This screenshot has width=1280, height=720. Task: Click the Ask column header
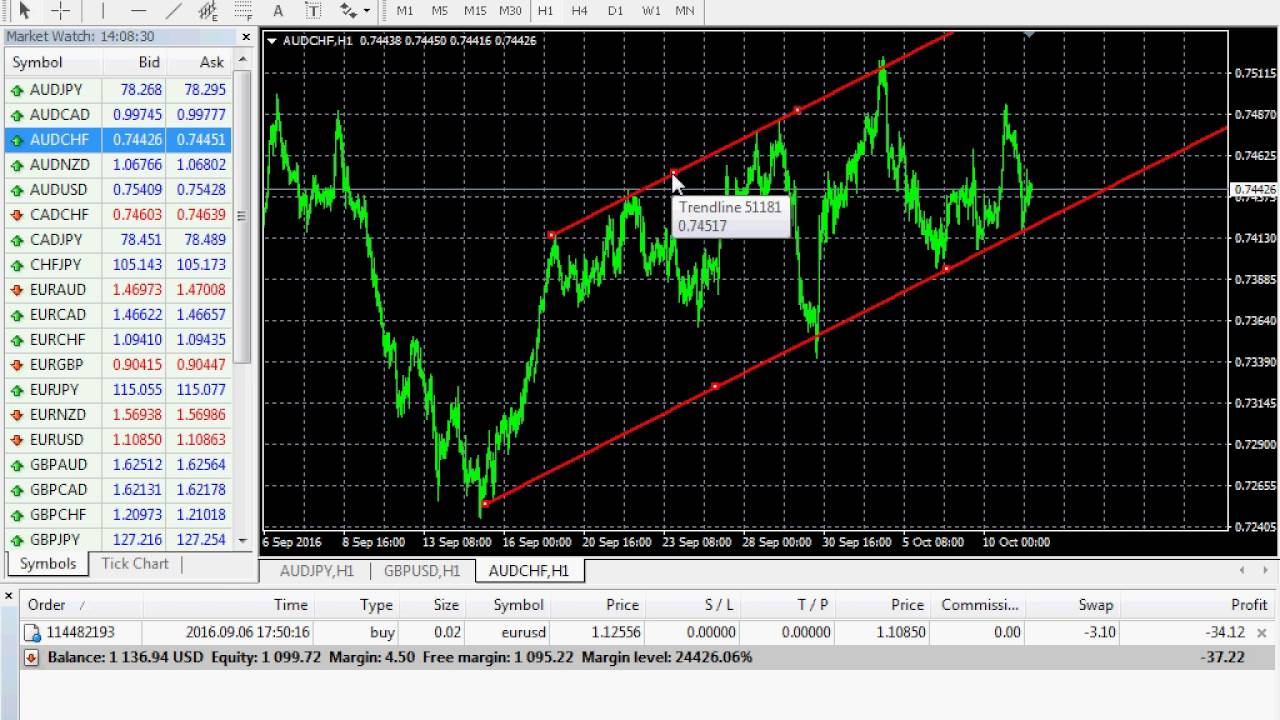pos(199,62)
